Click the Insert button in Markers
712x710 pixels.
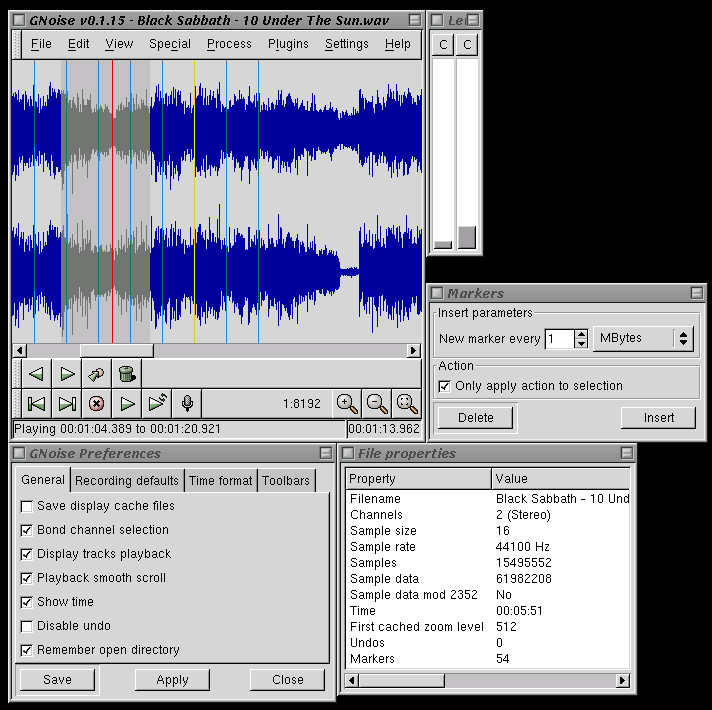pyautogui.click(x=658, y=418)
